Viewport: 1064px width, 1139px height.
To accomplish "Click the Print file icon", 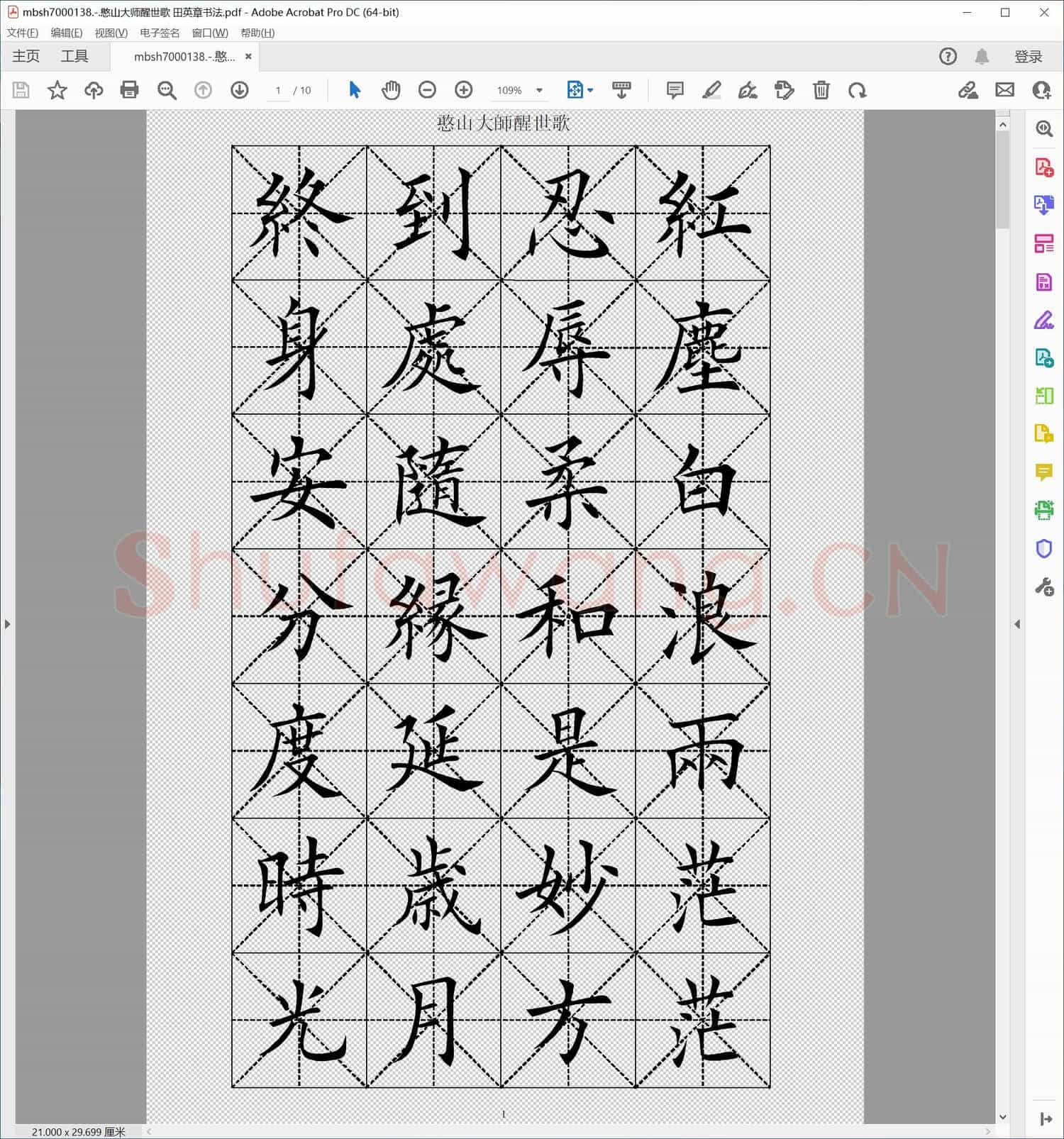I will 129,90.
